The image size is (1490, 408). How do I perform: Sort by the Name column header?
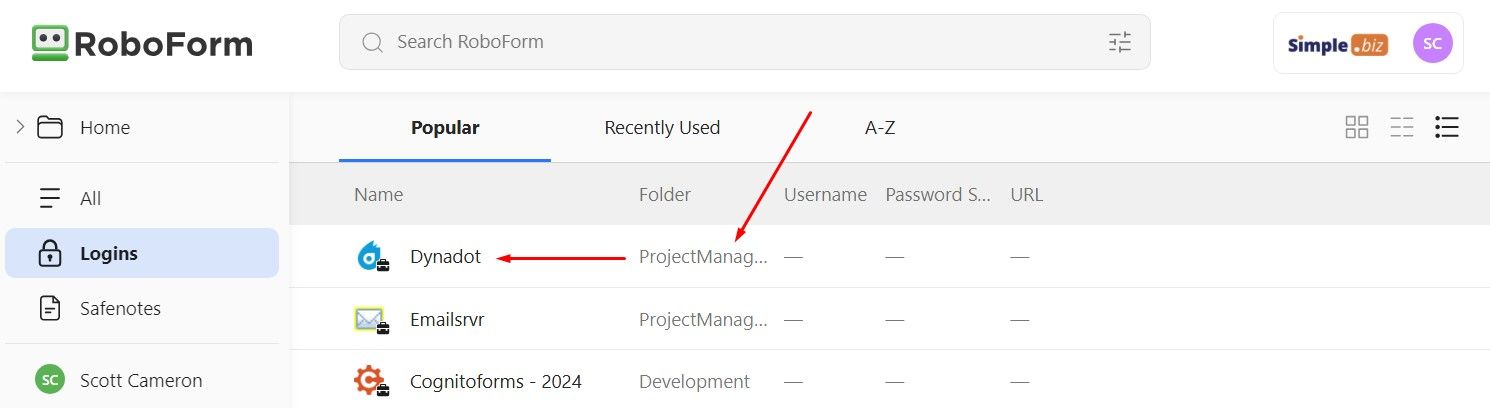pos(378,195)
